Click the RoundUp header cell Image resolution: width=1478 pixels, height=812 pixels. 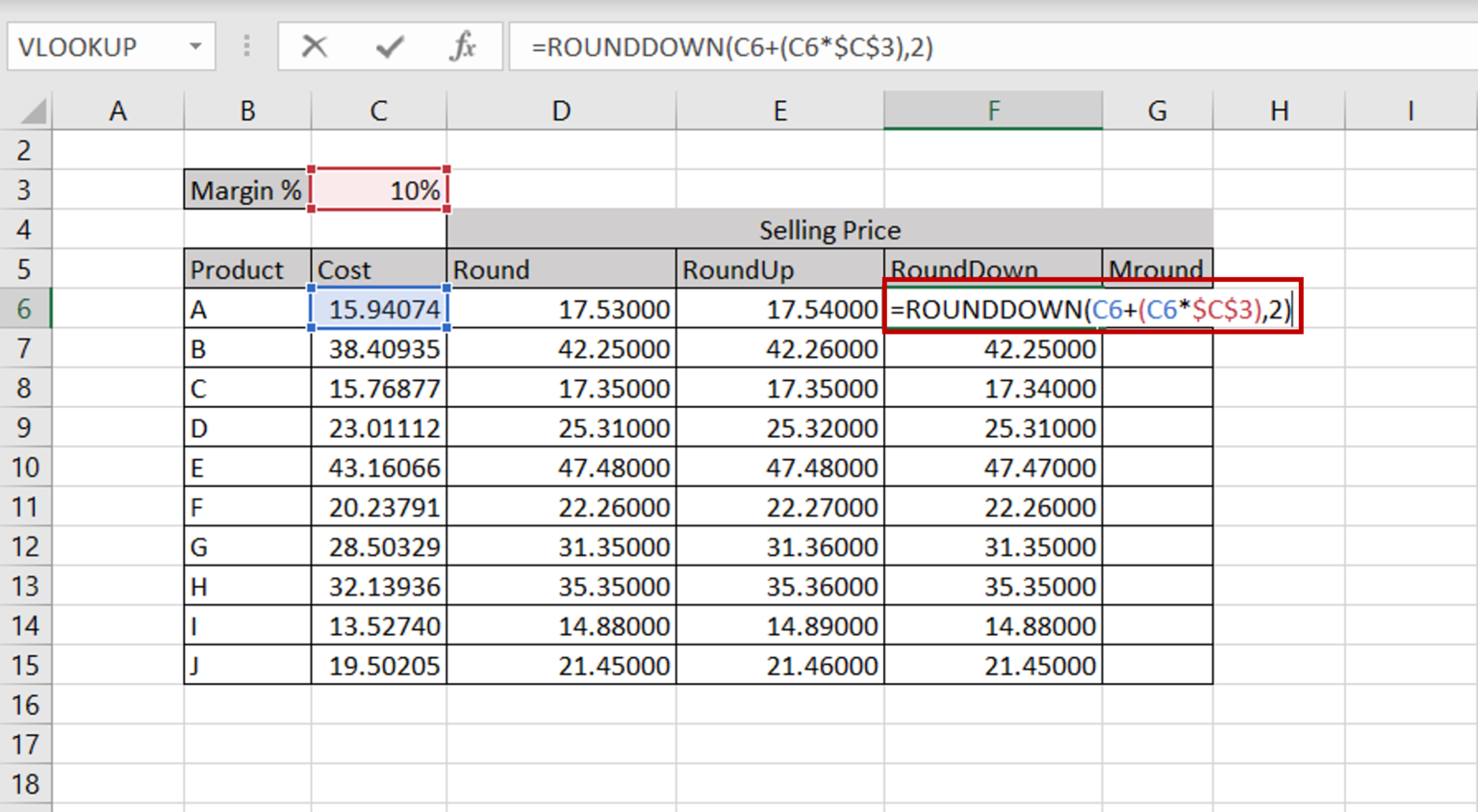(779, 268)
